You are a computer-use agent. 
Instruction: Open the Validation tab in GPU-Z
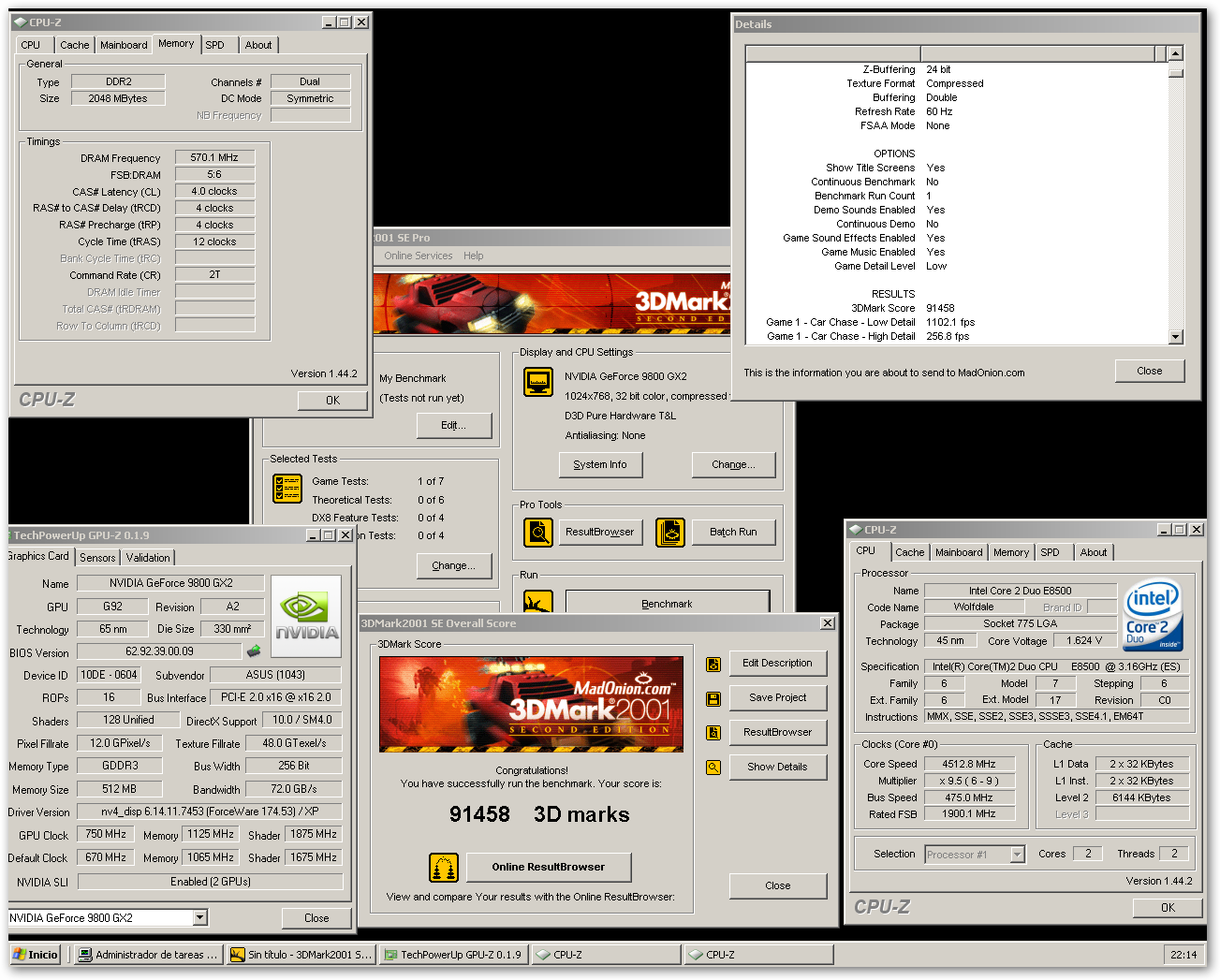click(x=148, y=558)
